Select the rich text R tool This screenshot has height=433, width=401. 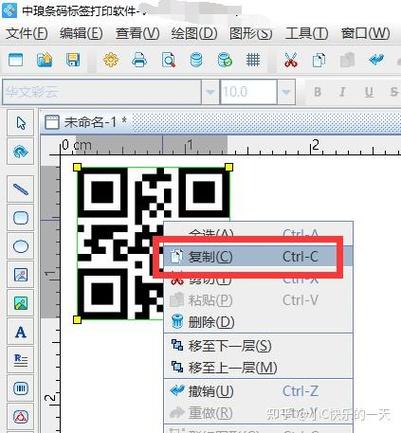click(21, 360)
